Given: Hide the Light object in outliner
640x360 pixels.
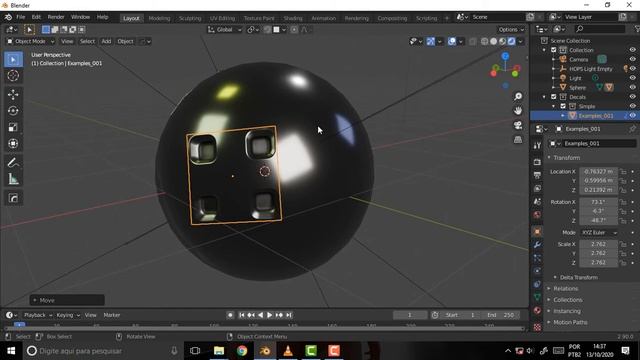Looking at the screenshot, I should 632,78.
